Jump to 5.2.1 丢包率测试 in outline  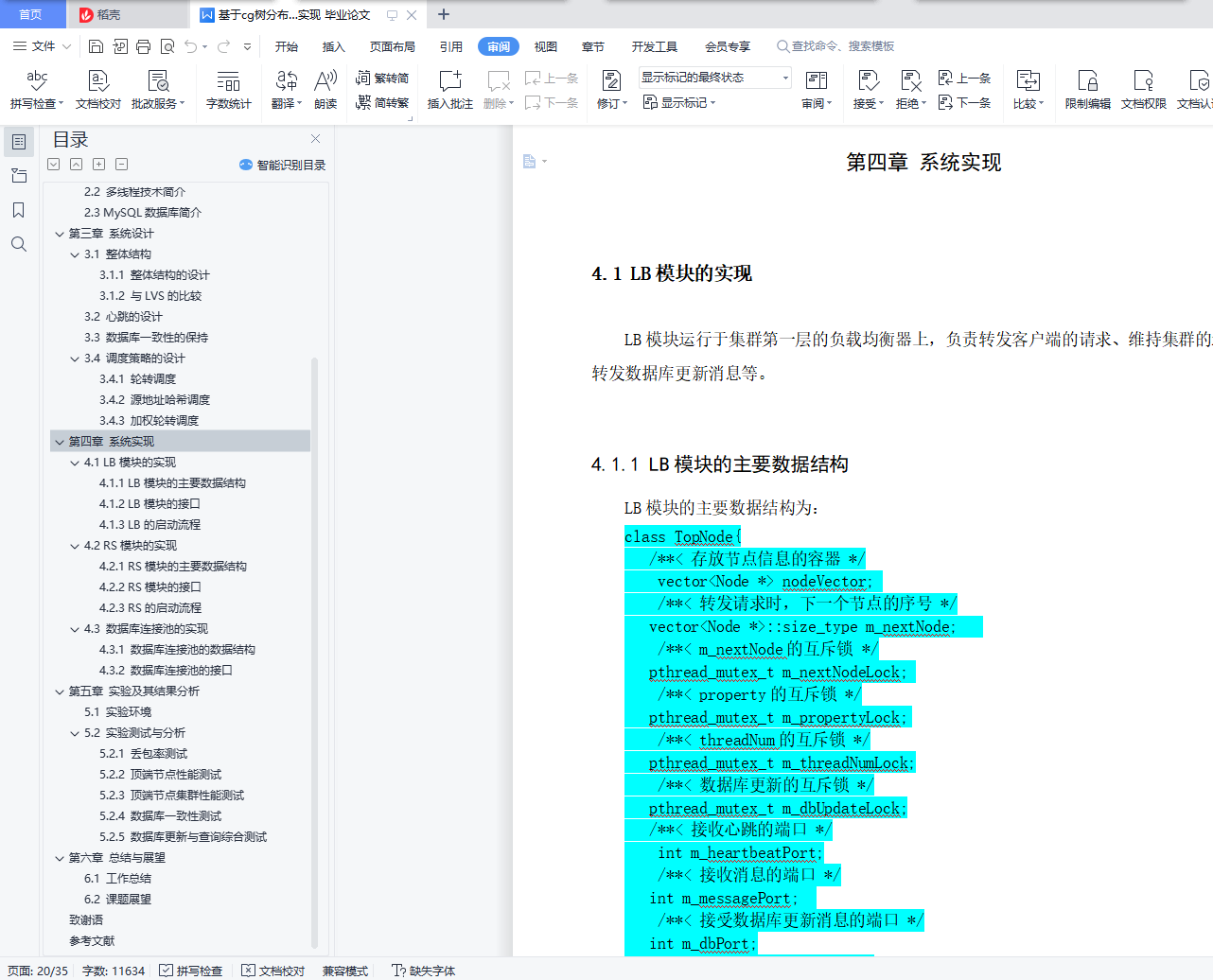144,754
